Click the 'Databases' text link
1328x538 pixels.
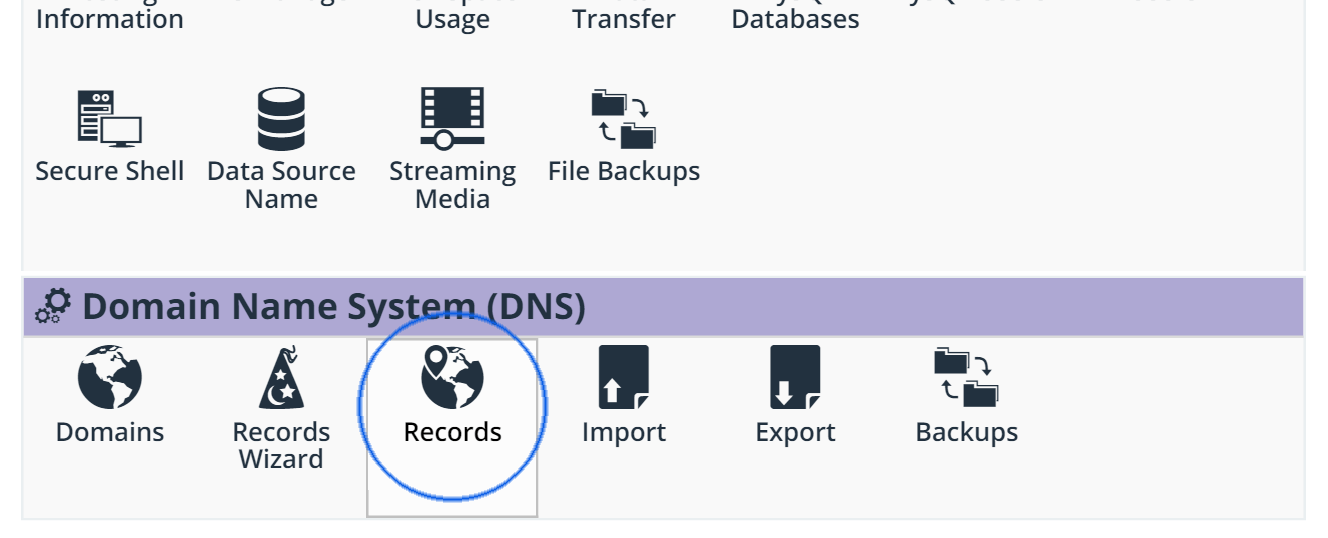795,19
